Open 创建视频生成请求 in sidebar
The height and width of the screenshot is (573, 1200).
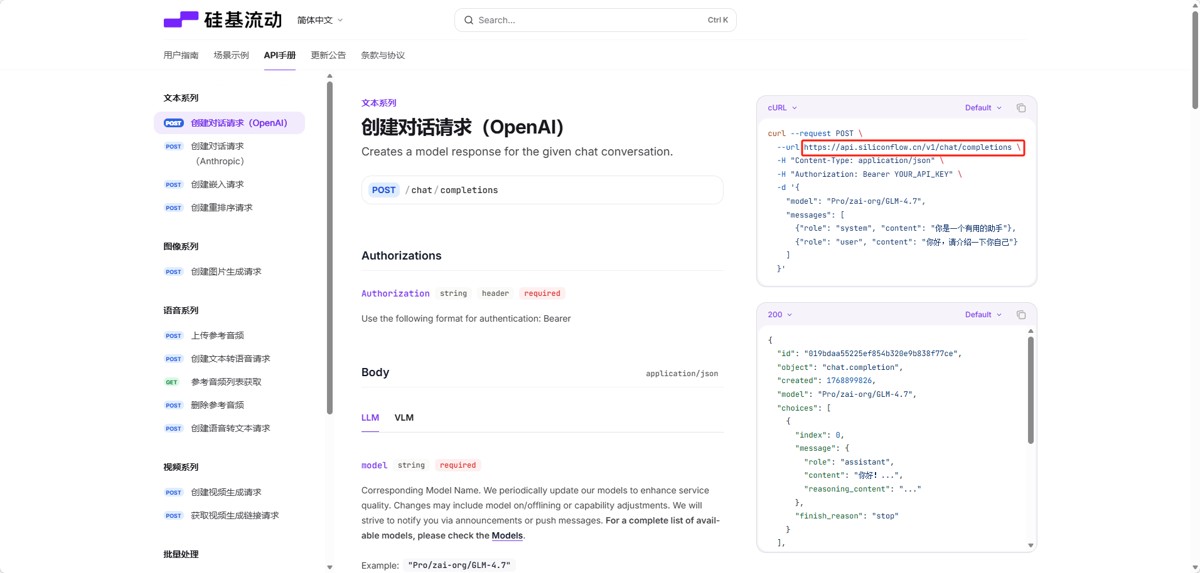[x=229, y=492]
